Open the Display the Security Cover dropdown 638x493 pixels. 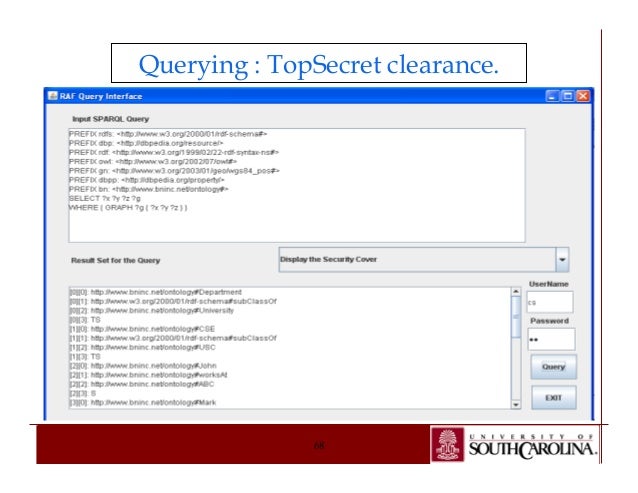coord(424,260)
